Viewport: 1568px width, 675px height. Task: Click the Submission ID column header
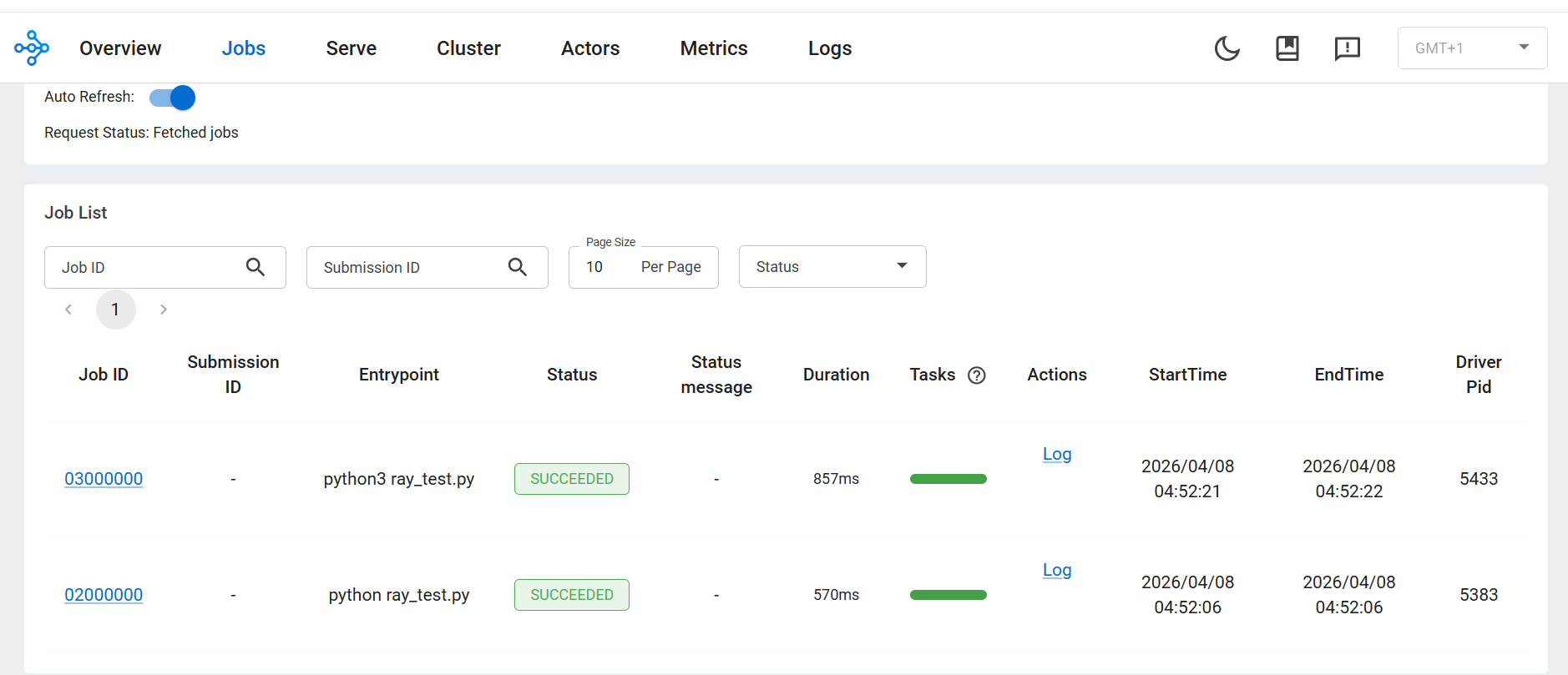(x=233, y=375)
